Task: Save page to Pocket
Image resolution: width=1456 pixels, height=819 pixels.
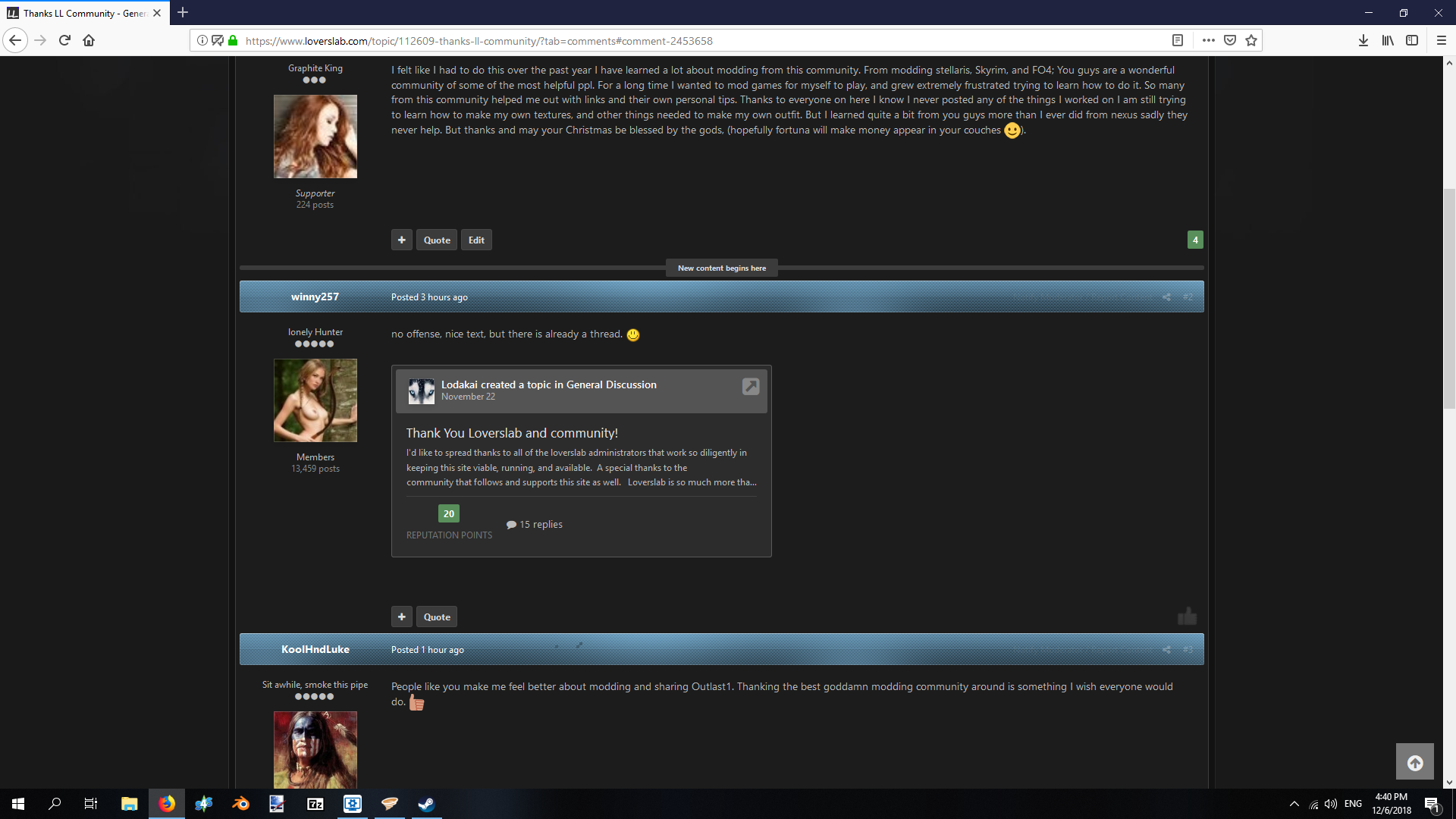Action: pos(1230,41)
